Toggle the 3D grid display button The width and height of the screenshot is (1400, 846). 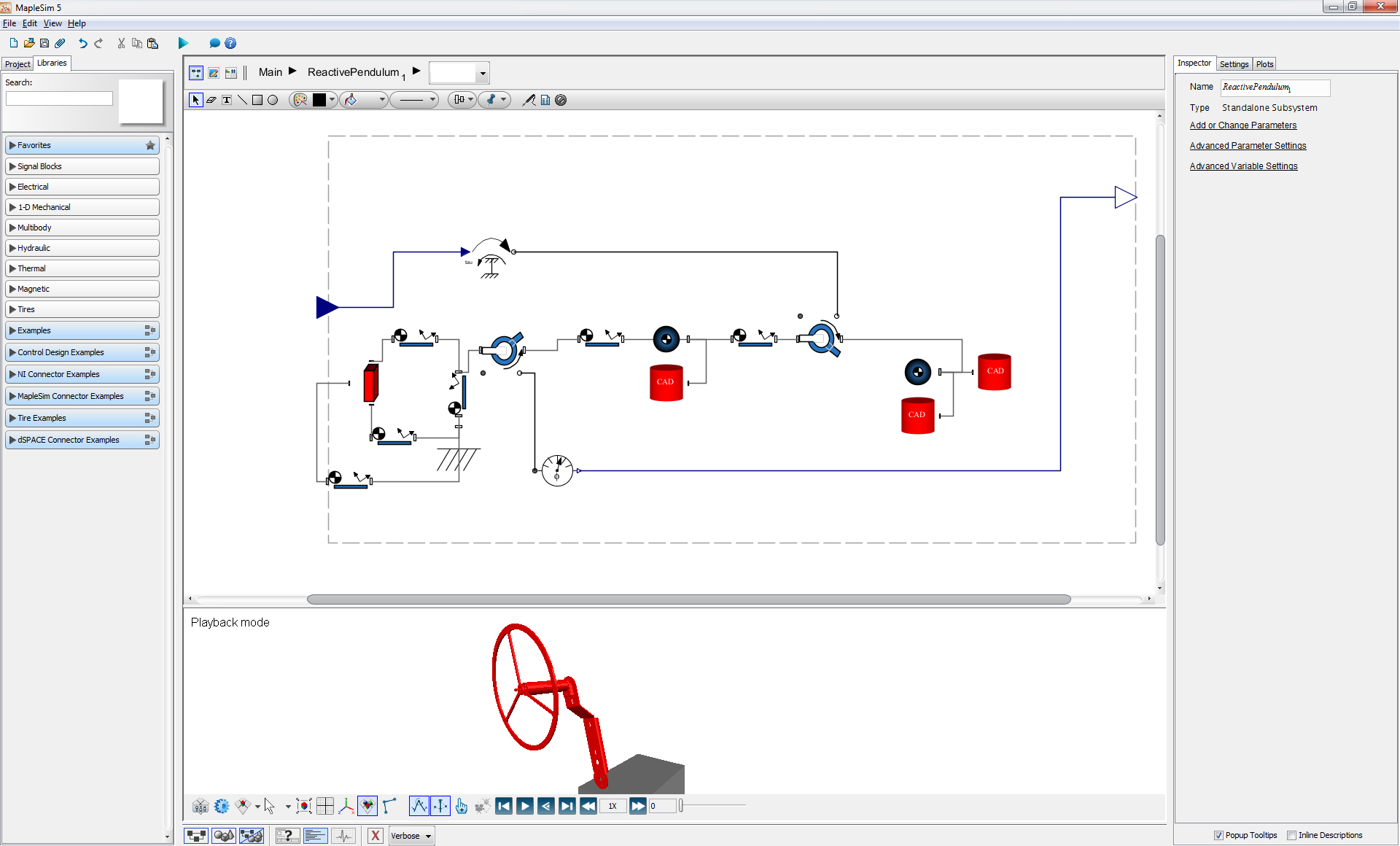[325, 806]
